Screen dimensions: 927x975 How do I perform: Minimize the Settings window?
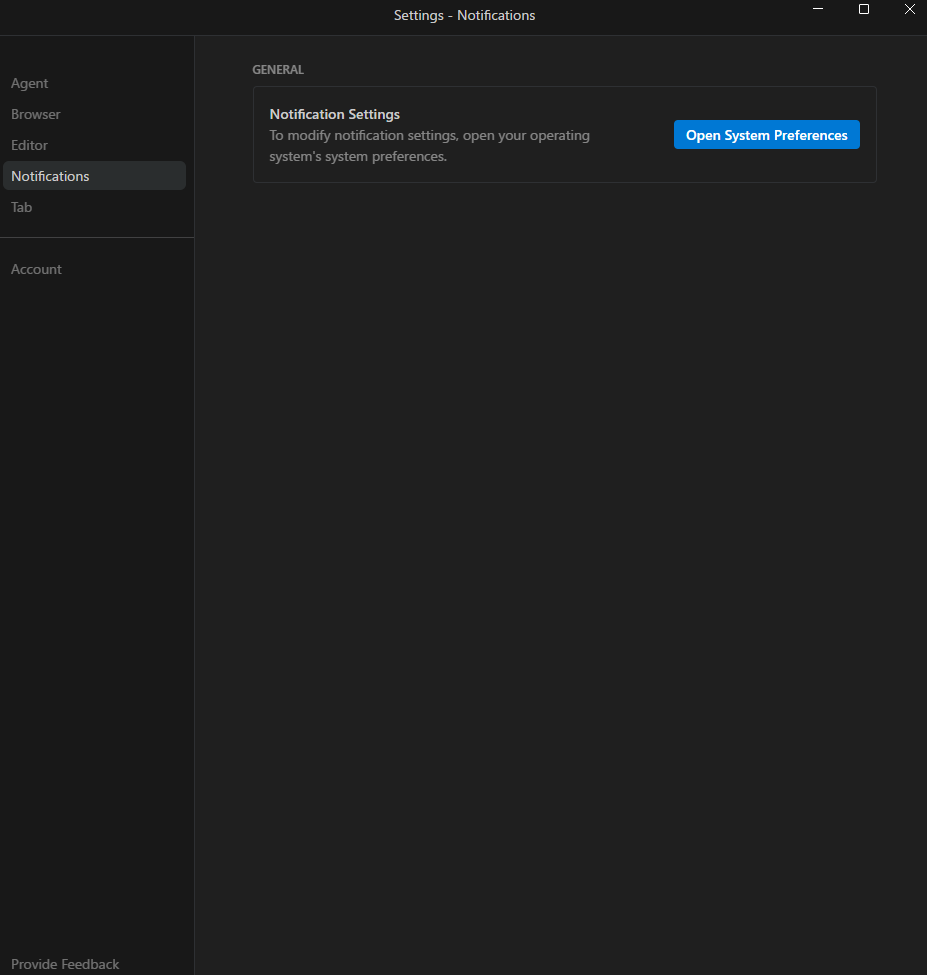pyautogui.click(x=818, y=9)
